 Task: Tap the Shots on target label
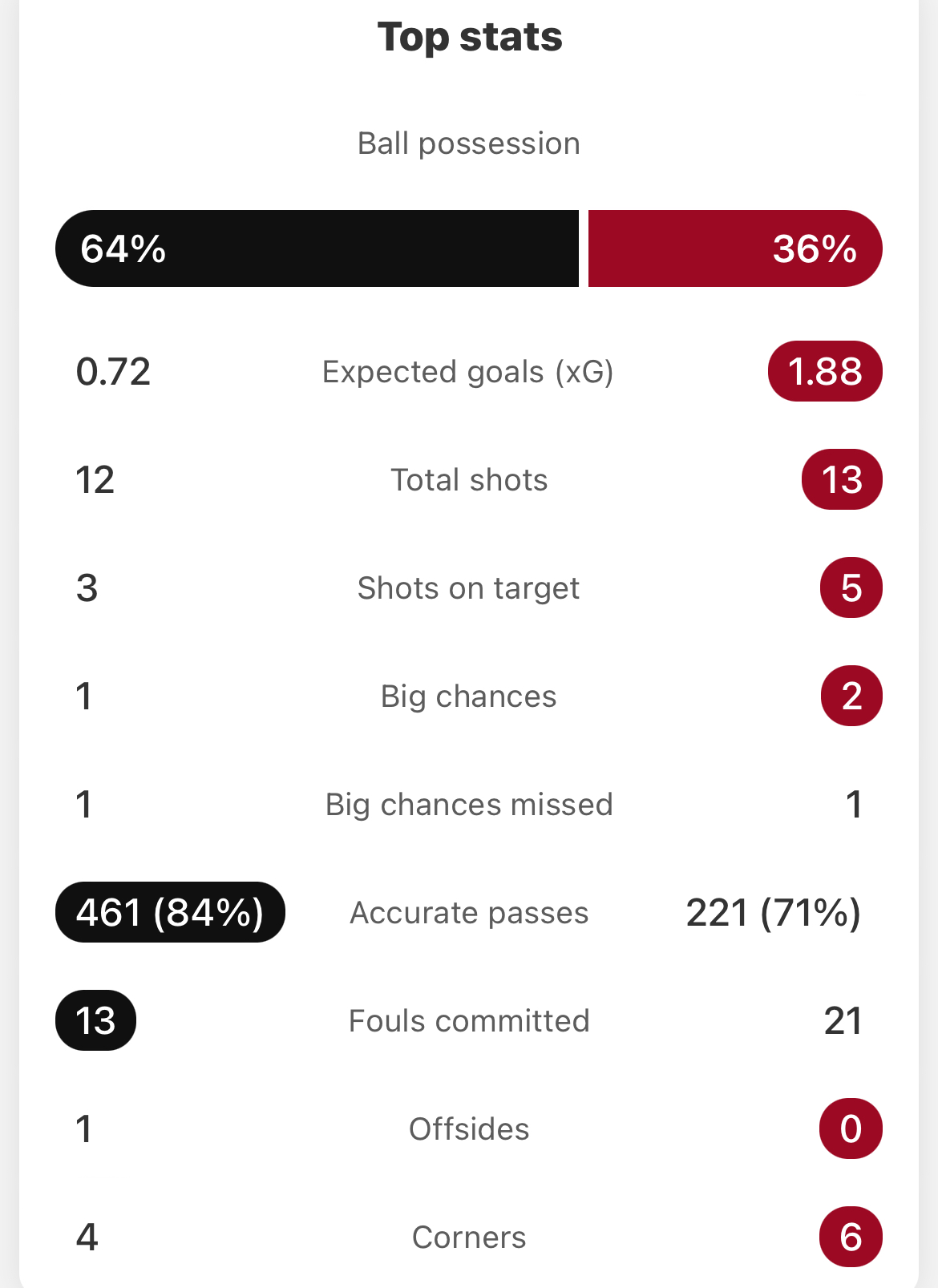pos(468,588)
